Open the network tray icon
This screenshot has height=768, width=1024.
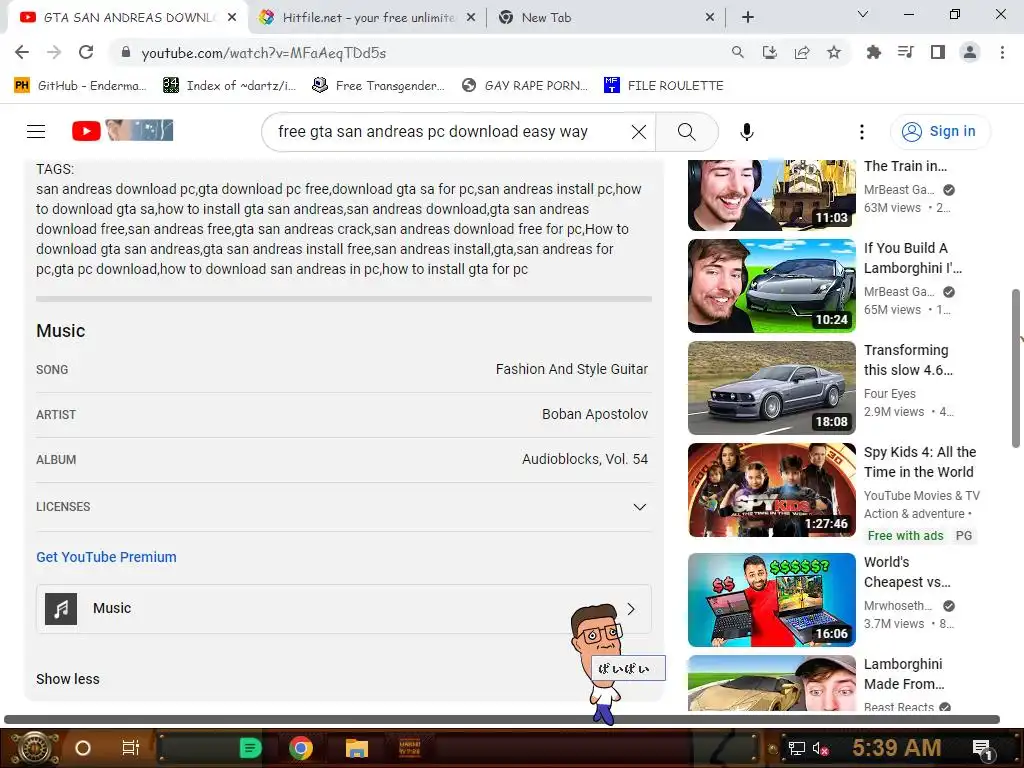796,748
